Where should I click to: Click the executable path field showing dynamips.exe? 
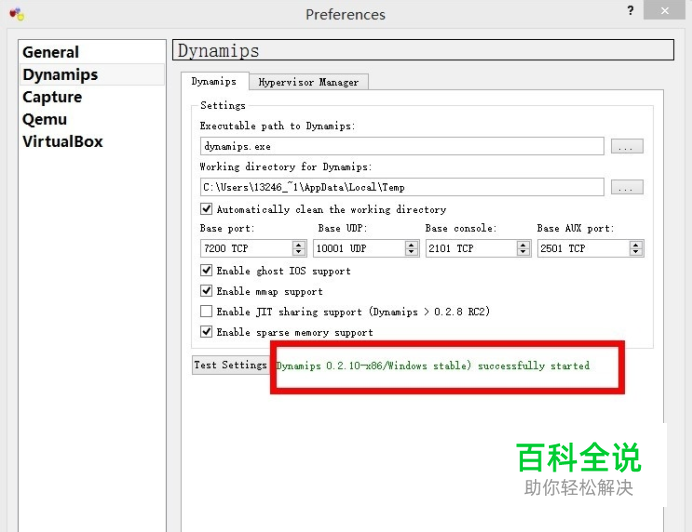pyautogui.click(x=402, y=146)
